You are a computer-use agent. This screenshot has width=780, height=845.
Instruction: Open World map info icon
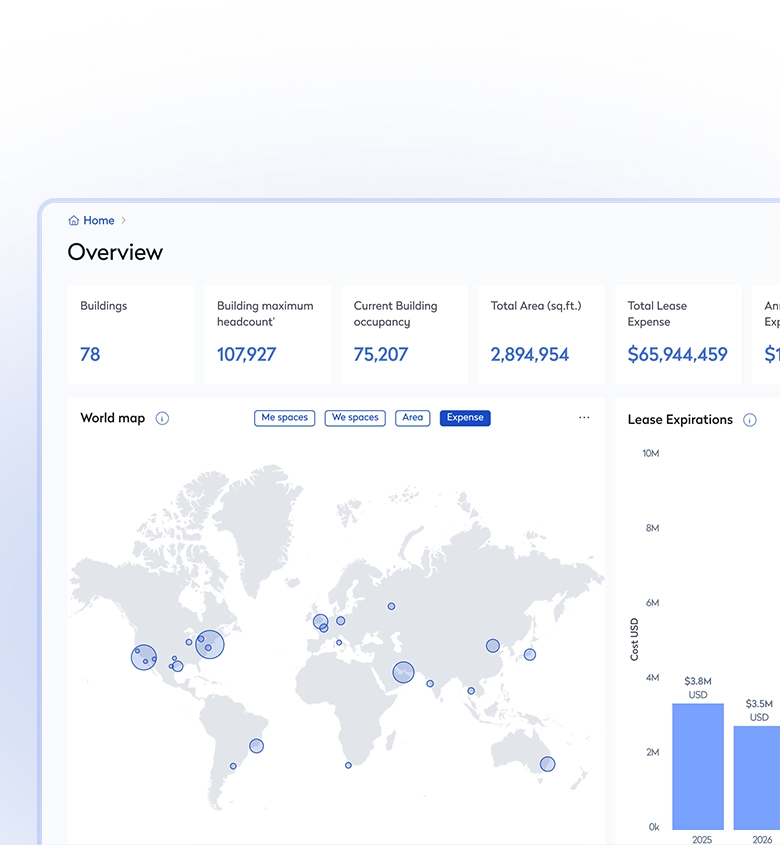point(162,419)
